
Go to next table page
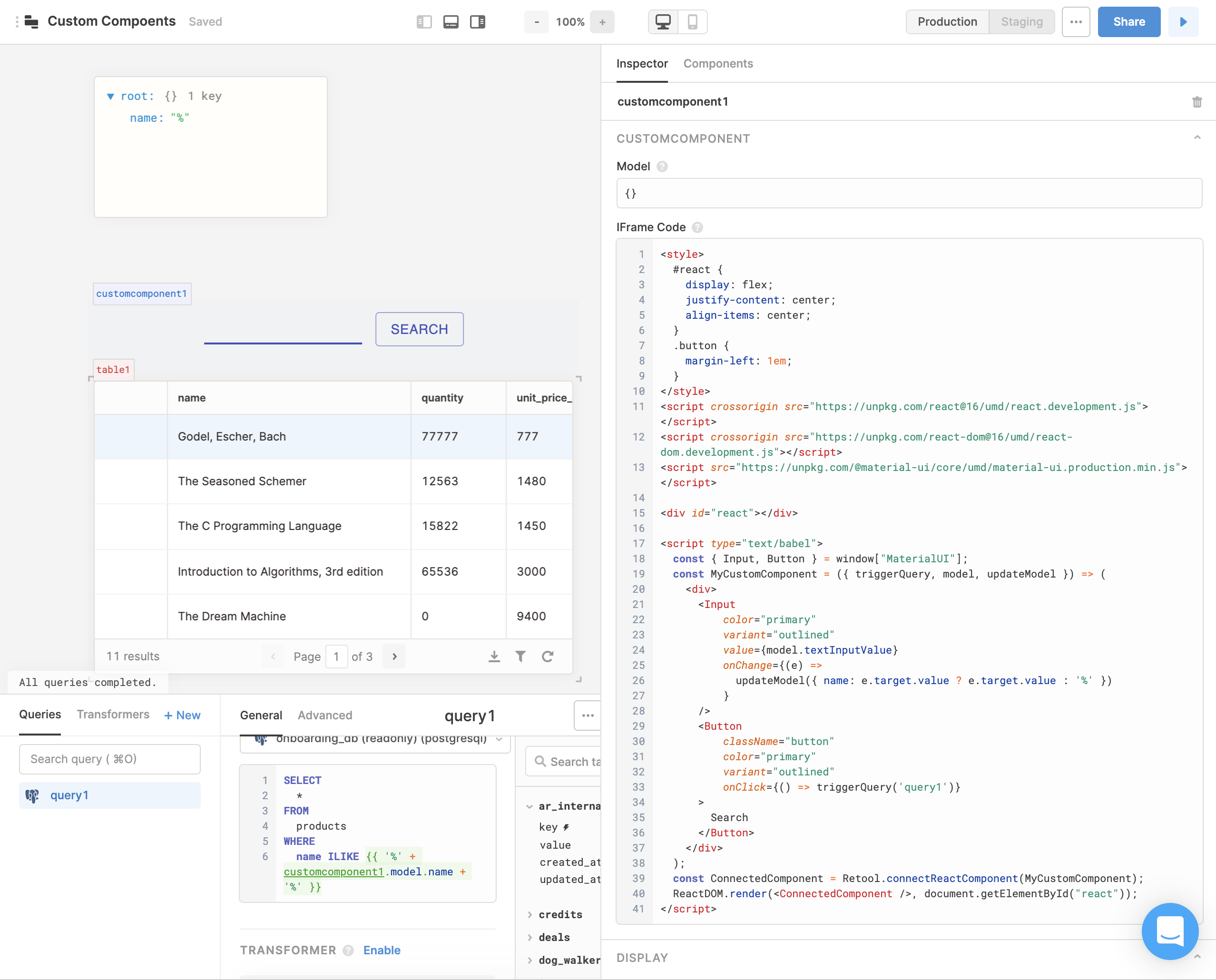coord(394,657)
